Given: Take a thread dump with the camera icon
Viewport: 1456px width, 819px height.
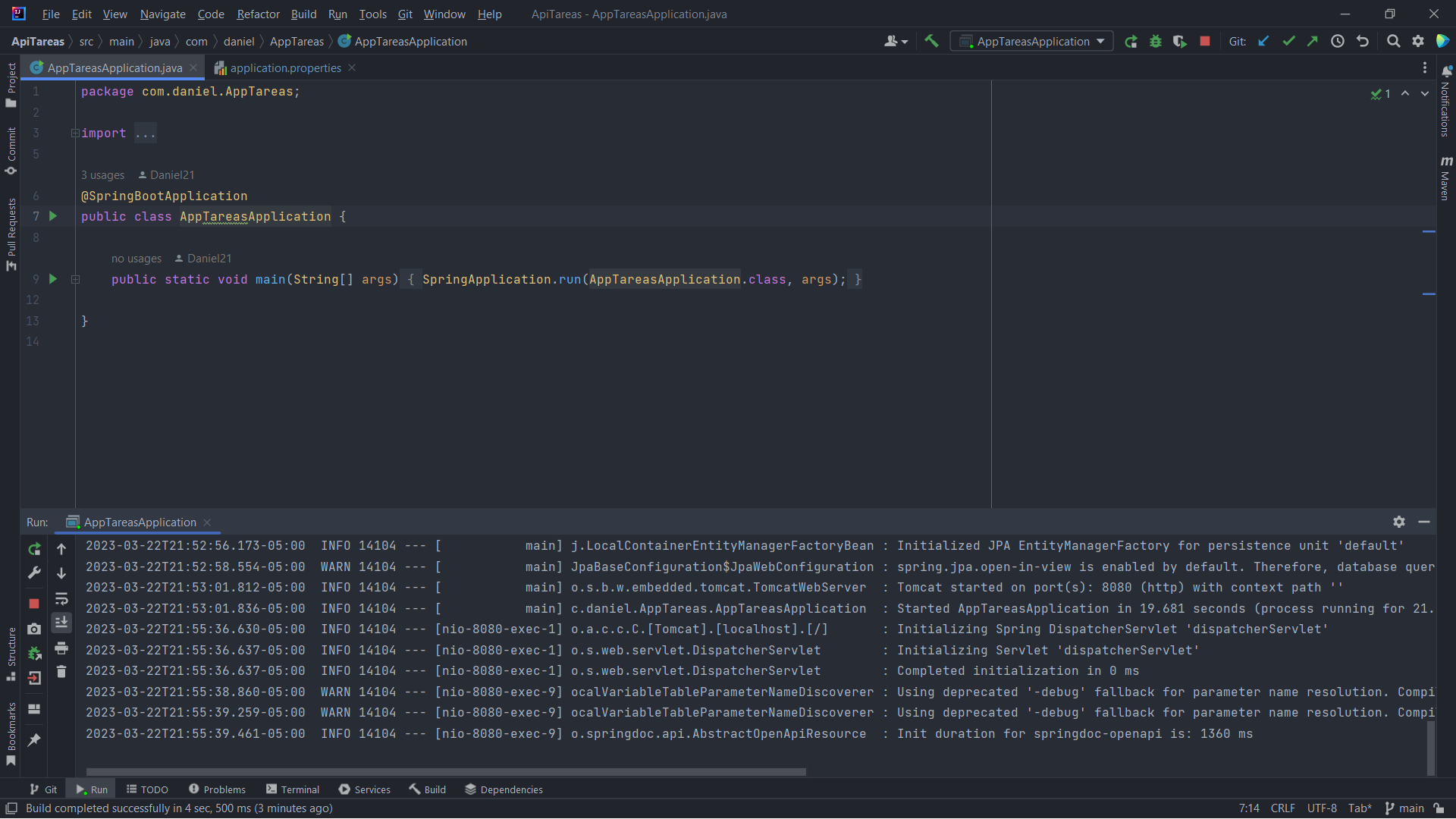Looking at the screenshot, I should [x=34, y=629].
